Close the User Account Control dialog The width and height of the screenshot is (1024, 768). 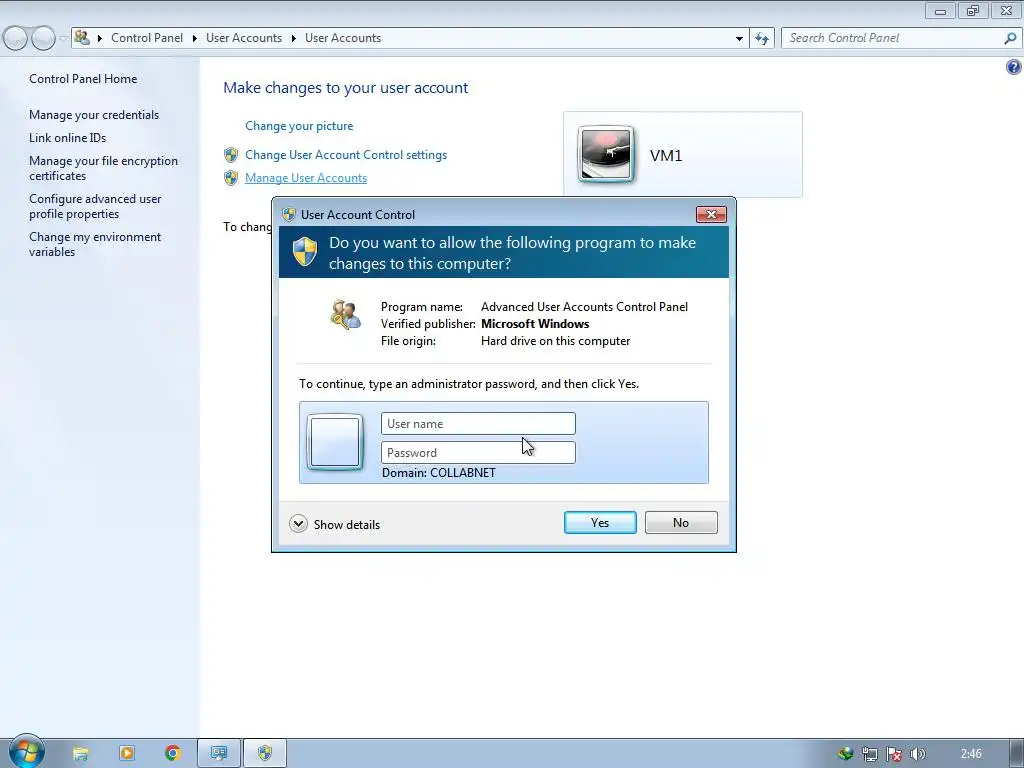pos(711,214)
